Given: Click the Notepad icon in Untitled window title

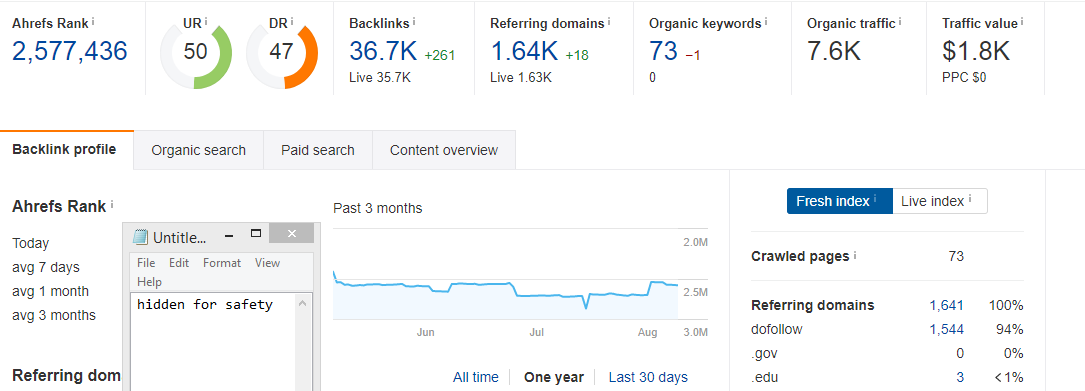Looking at the screenshot, I should tap(140, 237).
